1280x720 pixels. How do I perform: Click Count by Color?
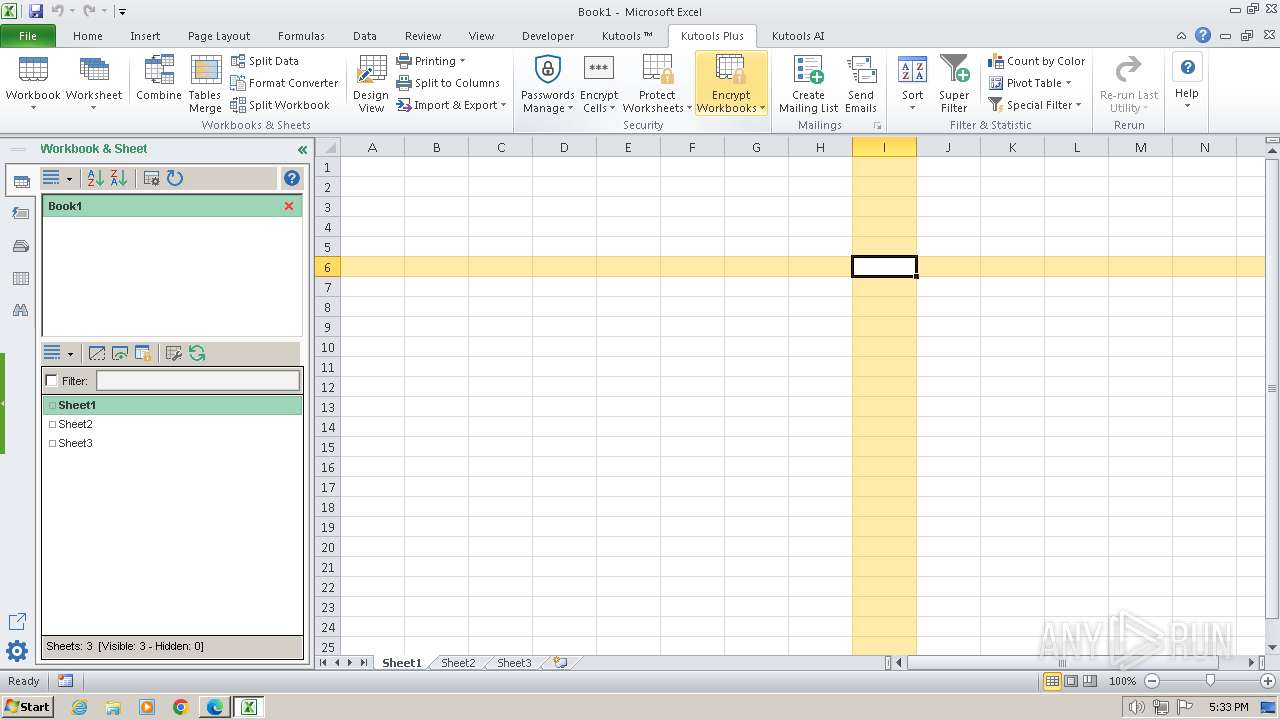tap(1037, 61)
